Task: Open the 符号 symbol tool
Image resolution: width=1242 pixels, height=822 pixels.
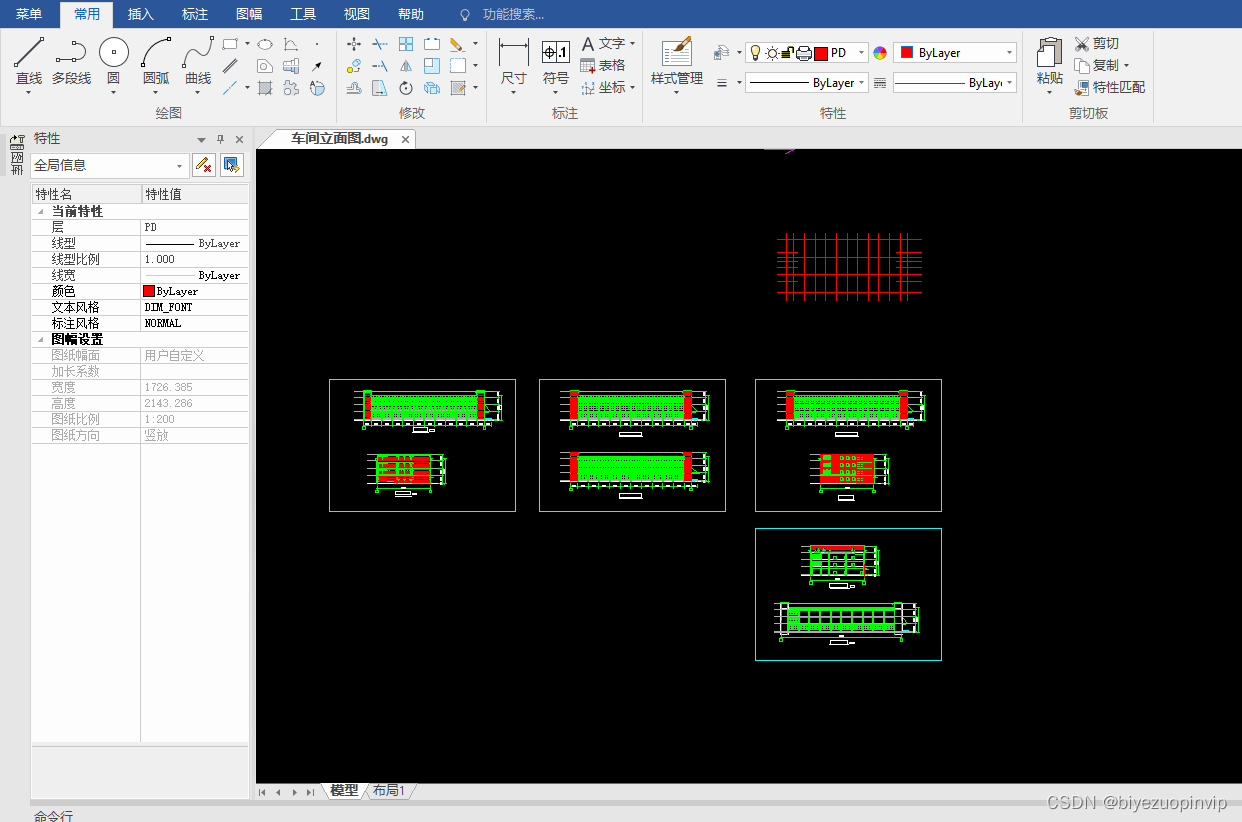Action: (x=556, y=60)
